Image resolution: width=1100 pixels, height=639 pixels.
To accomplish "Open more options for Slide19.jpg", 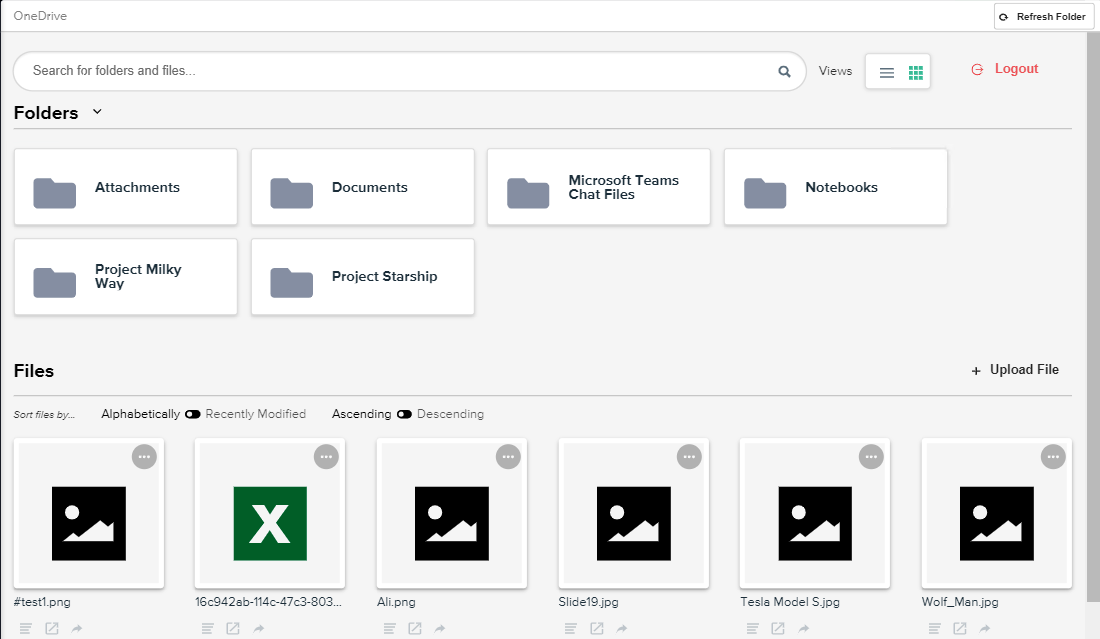I will [x=690, y=457].
